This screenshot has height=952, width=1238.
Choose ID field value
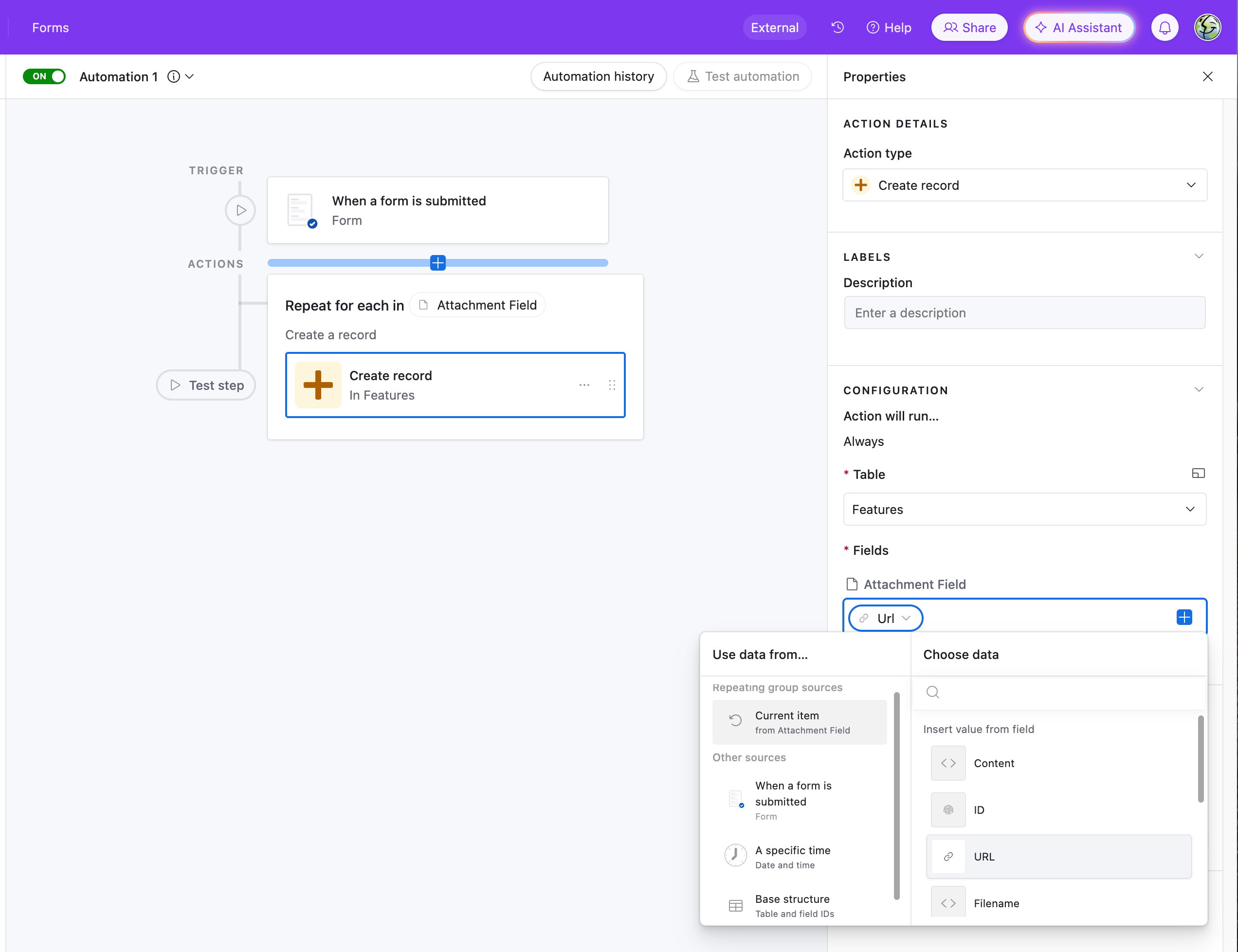point(1058,810)
